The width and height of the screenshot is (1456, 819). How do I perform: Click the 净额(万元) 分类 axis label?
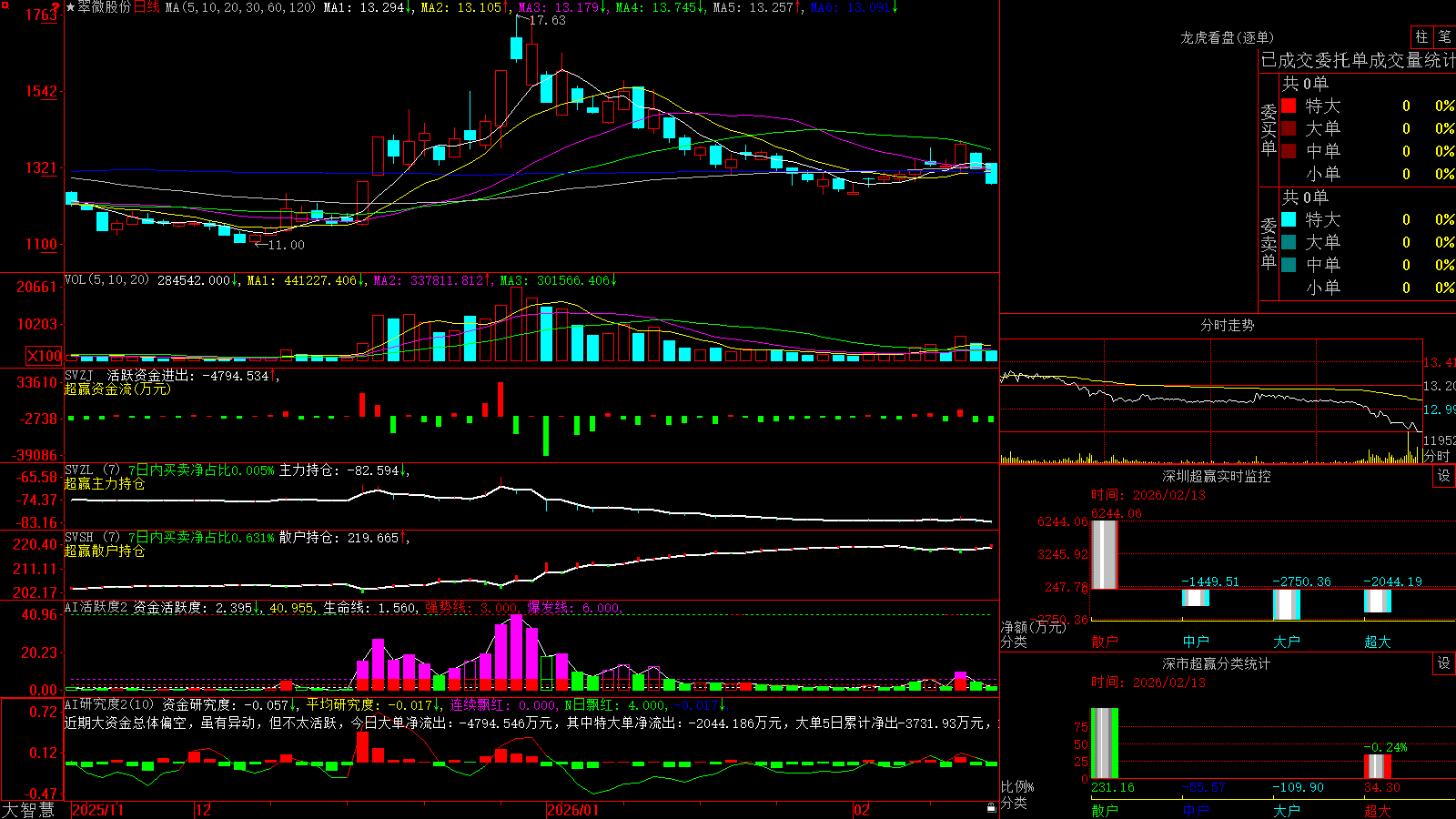1032,634
